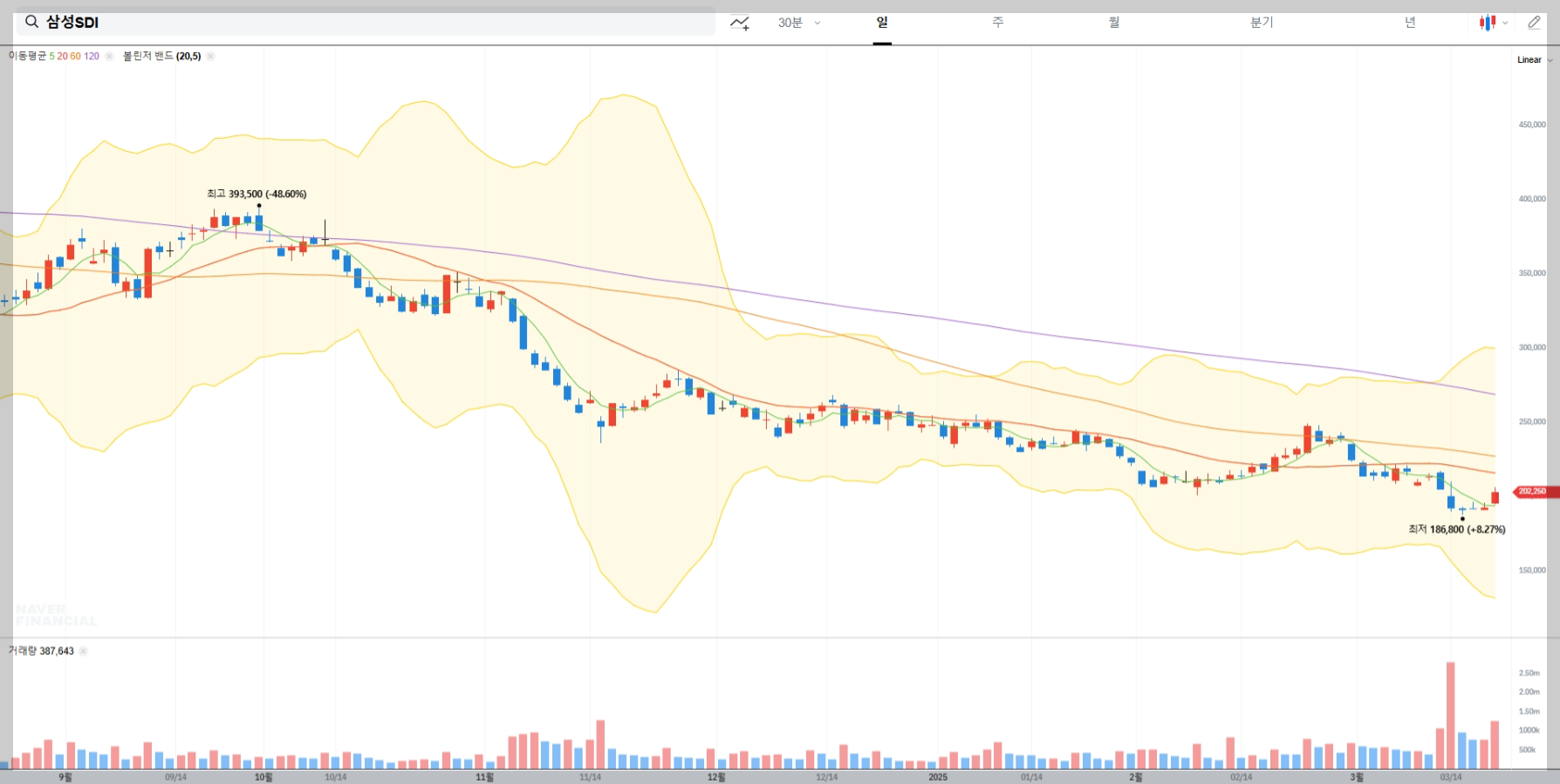Viewport: 1560px width, 784px height.
Task: Click the 01/14 date axis label
Action: pyautogui.click(x=1031, y=777)
